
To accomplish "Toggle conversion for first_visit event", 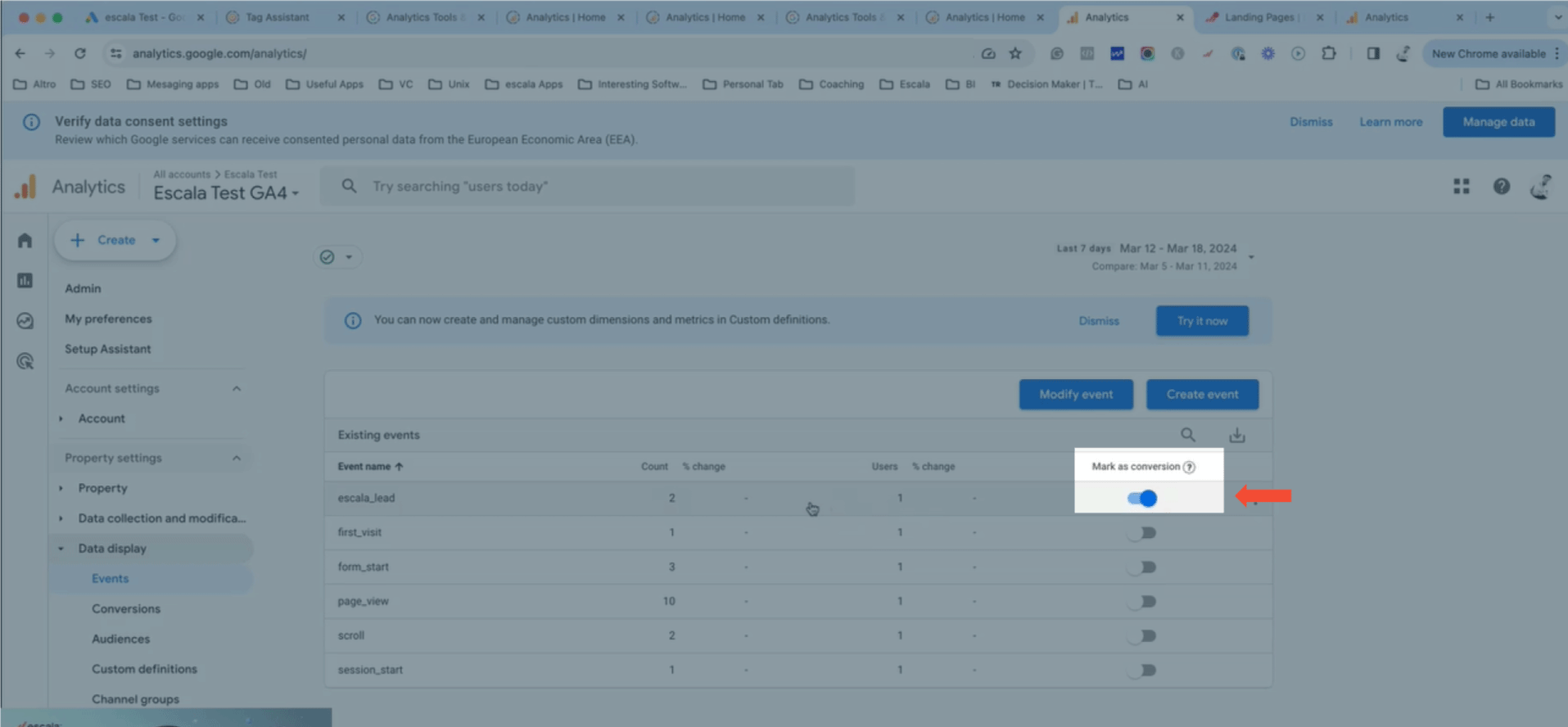I will tap(1142, 533).
